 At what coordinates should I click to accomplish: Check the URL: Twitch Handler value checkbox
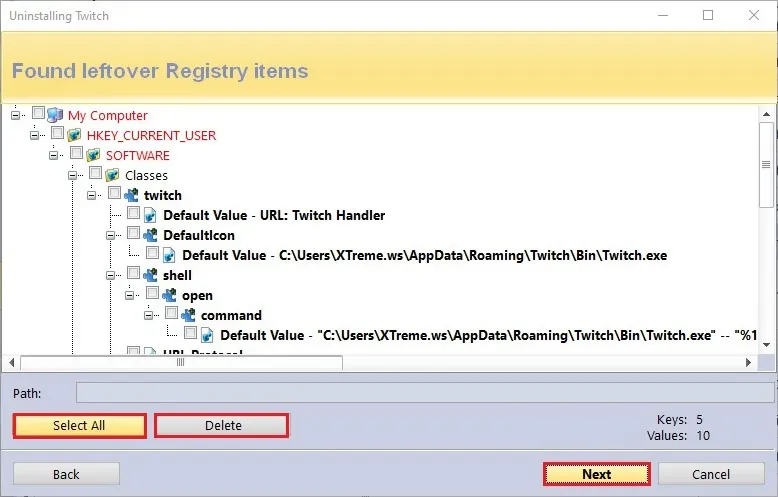[133, 212]
